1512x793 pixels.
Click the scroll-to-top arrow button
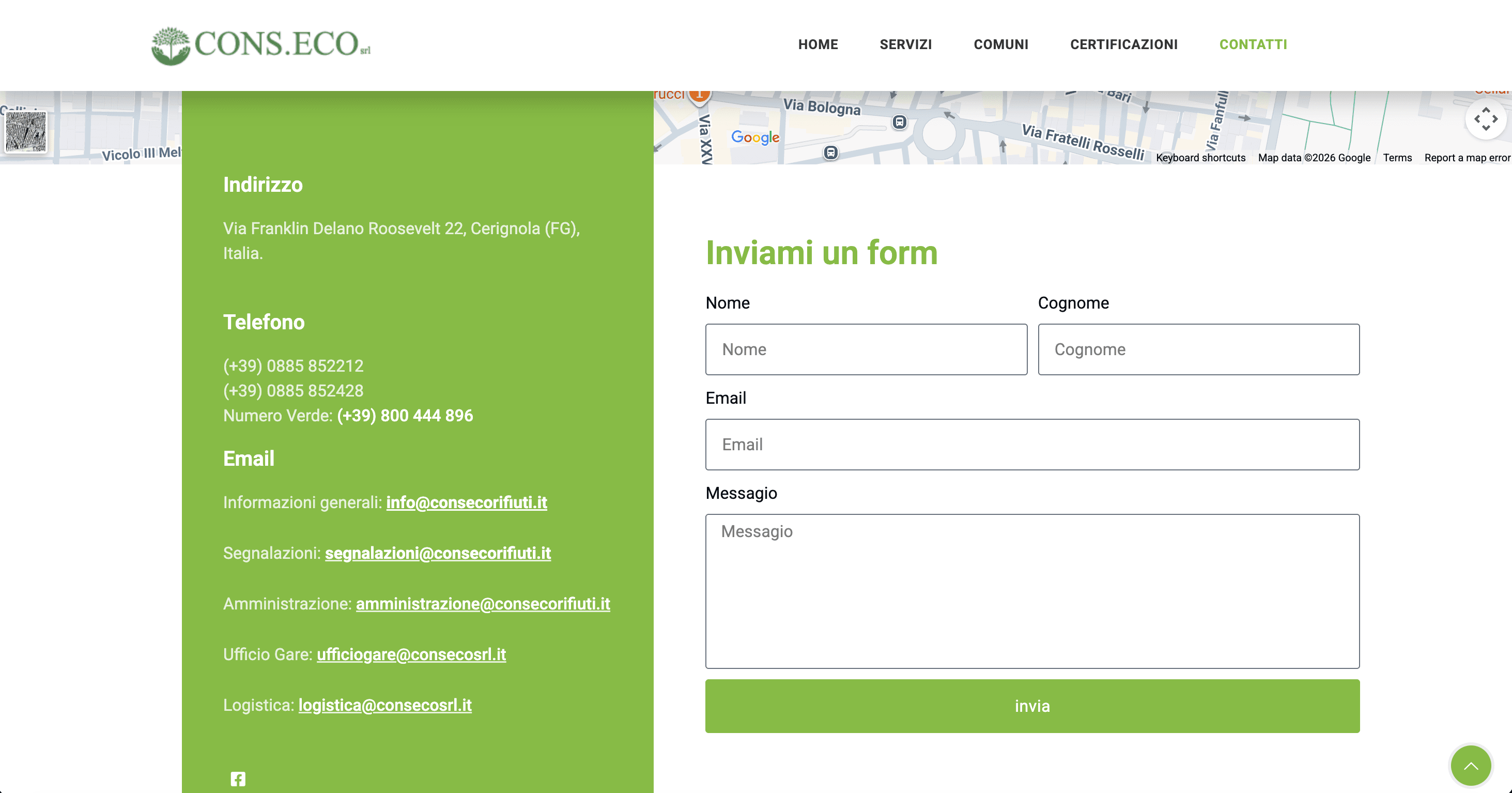tap(1470, 766)
